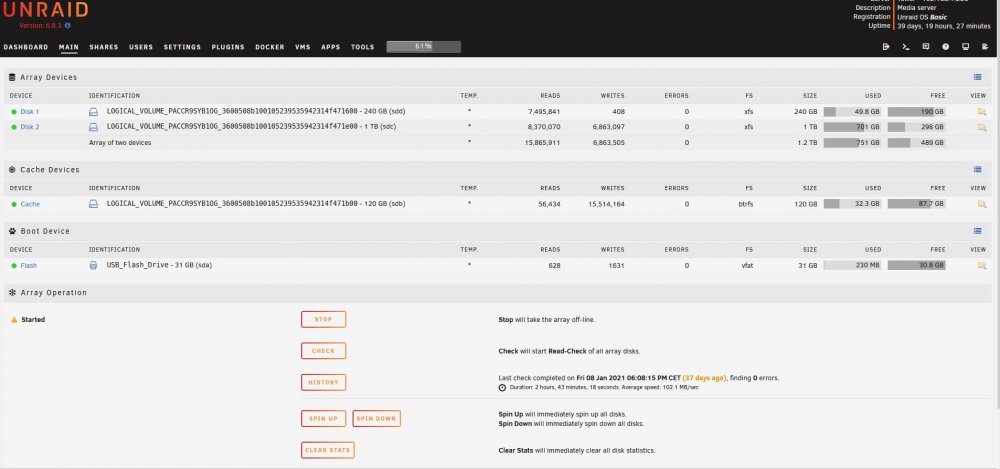The width and height of the screenshot is (1000, 469).
Task: Click the Boot Device paw icon
Action: (x=12, y=231)
